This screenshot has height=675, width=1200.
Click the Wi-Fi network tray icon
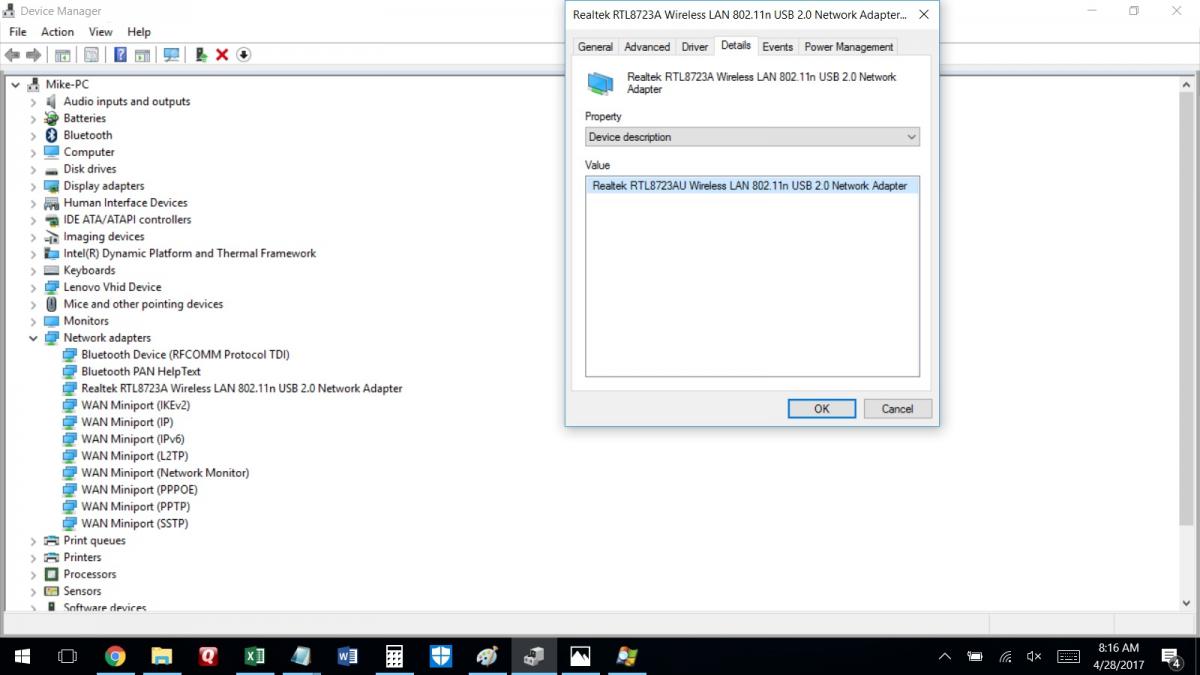coord(1005,656)
